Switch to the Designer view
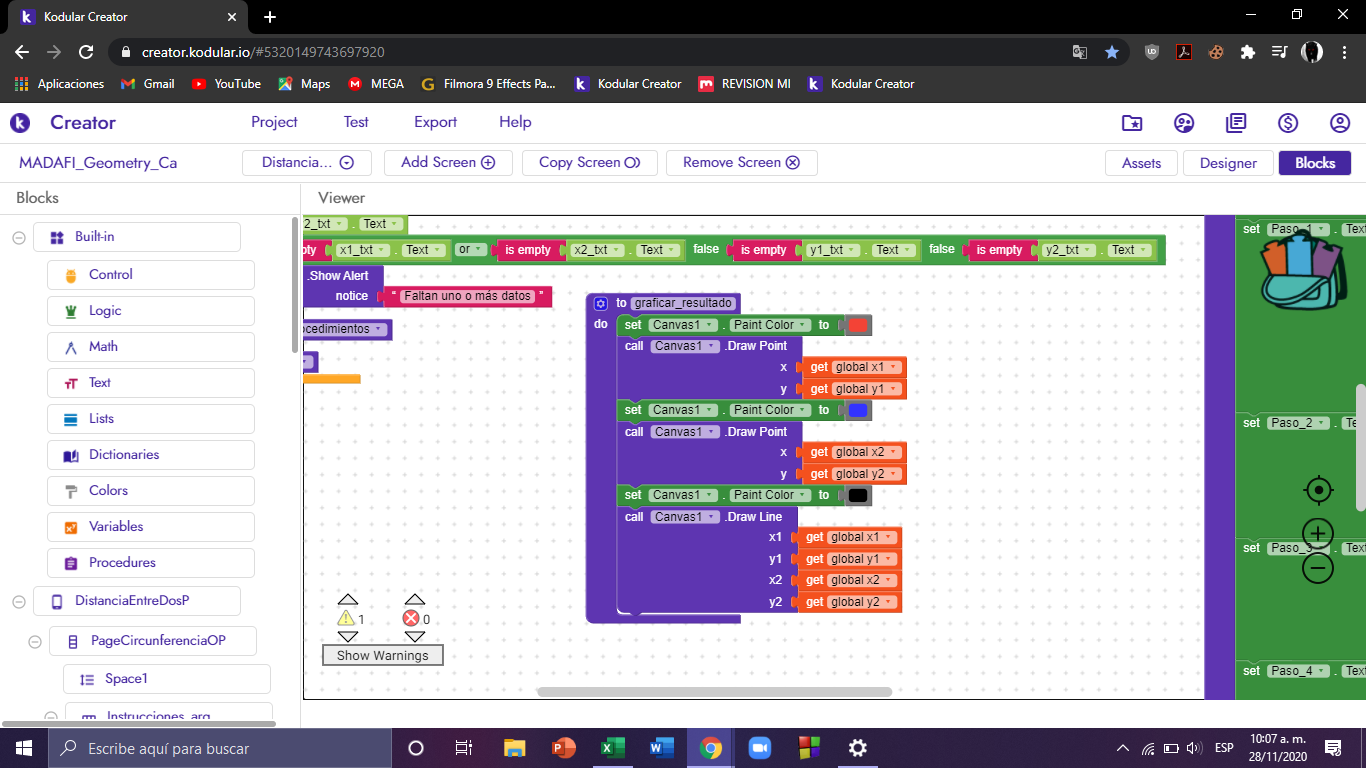1366x768 pixels. (x=1228, y=163)
